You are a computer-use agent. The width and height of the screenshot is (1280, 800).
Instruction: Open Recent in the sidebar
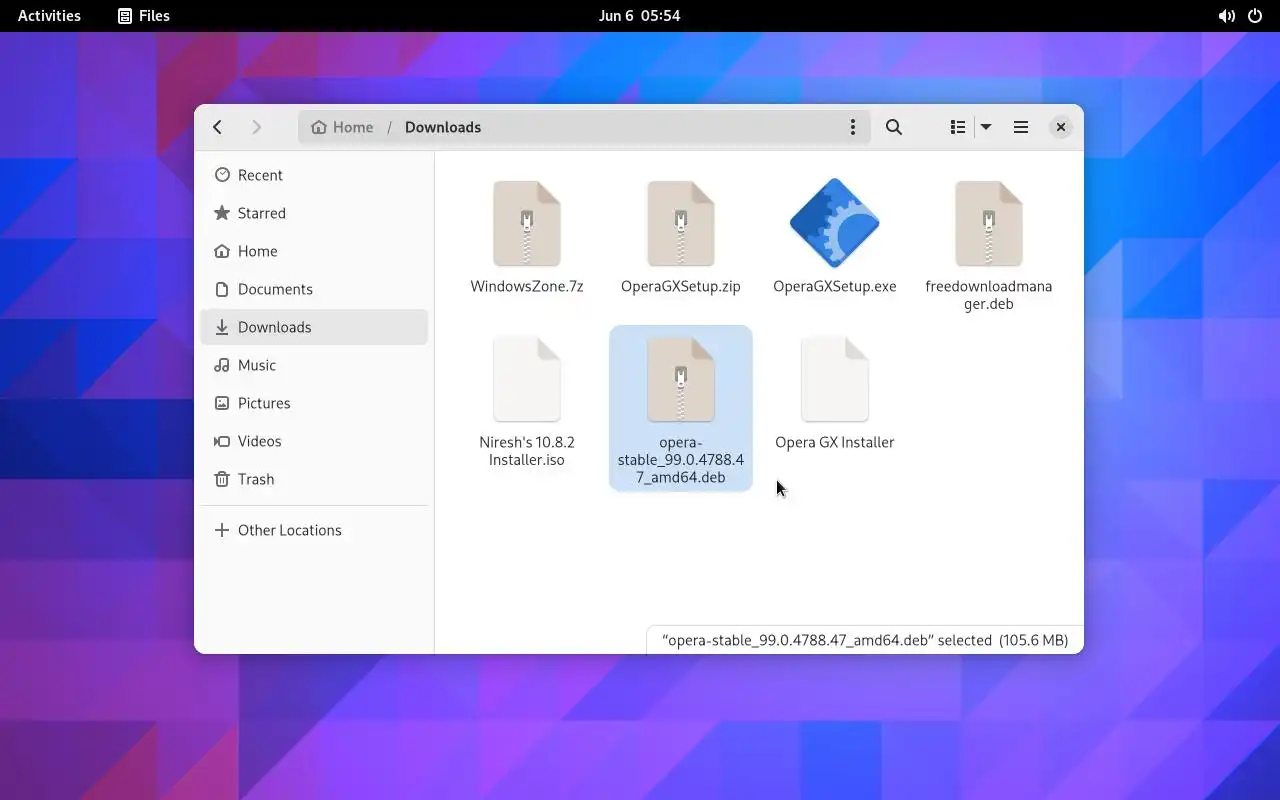[x=314, y=175]
